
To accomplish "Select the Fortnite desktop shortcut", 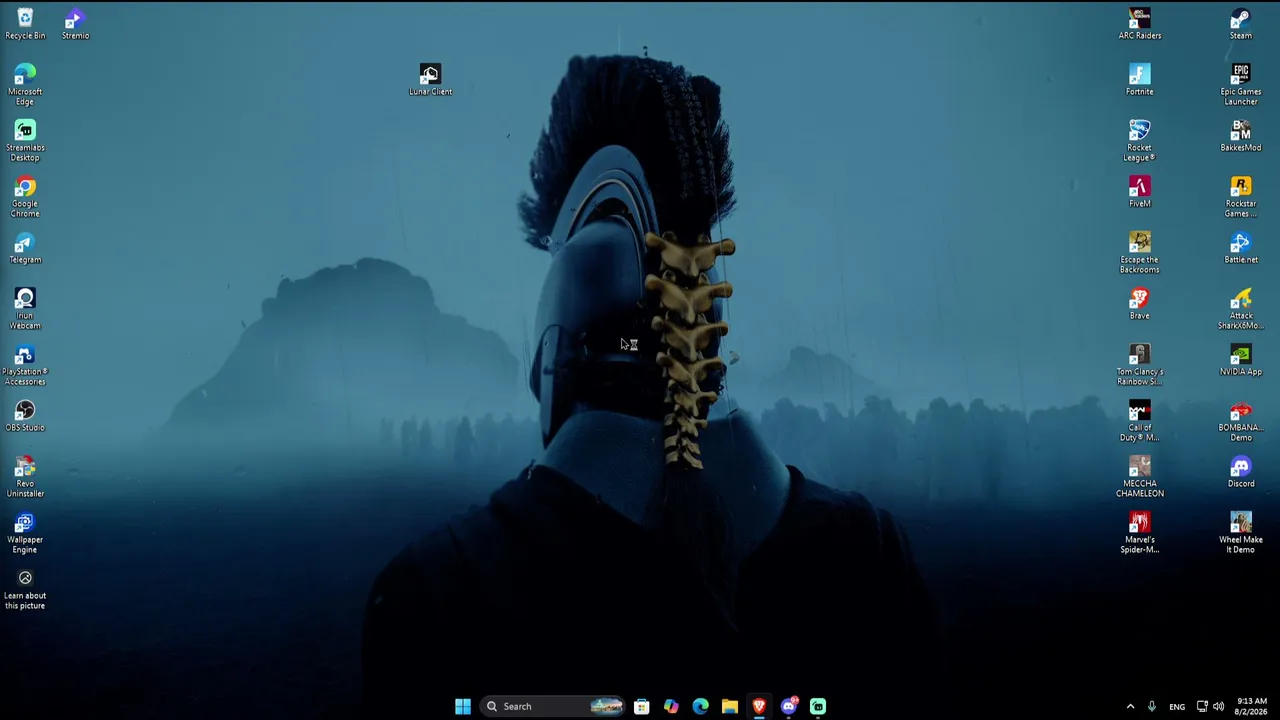I will click(x=1140, y=80).
